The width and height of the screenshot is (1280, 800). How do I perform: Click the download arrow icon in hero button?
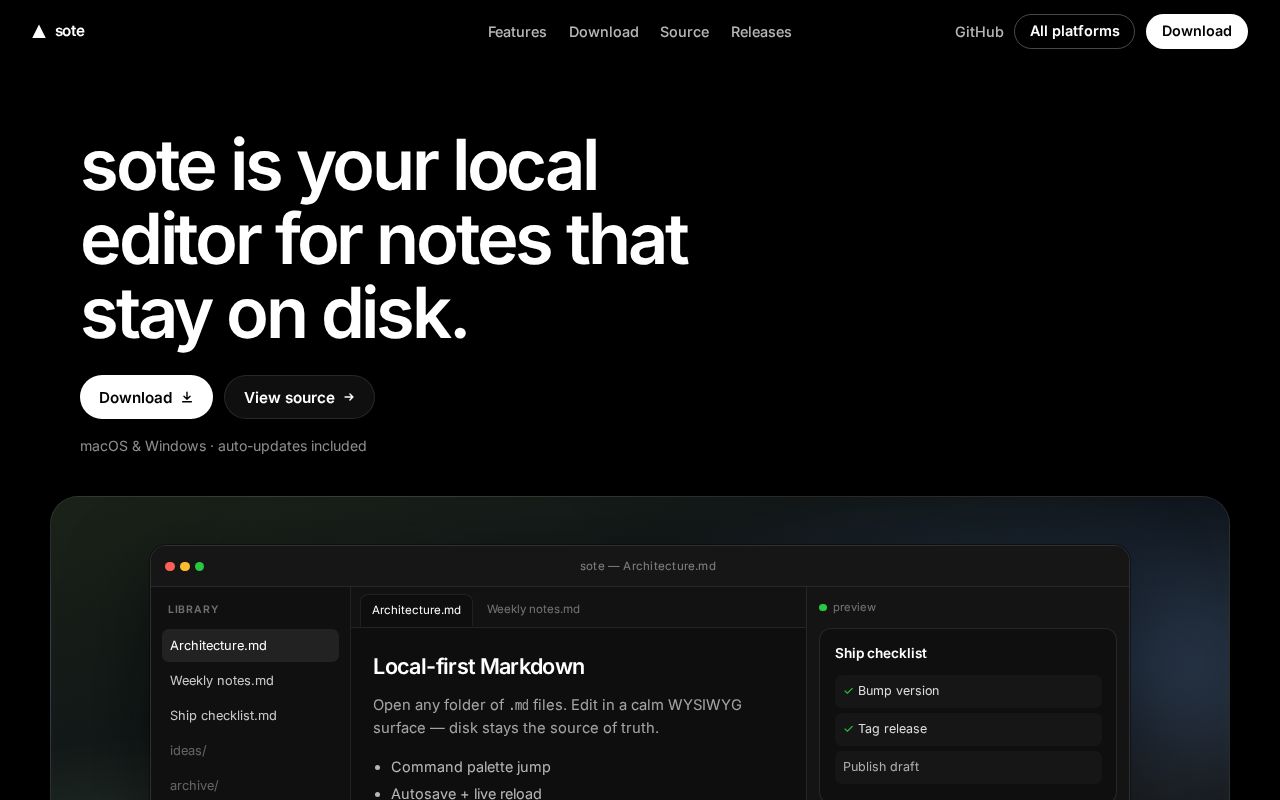pos(187,397)
